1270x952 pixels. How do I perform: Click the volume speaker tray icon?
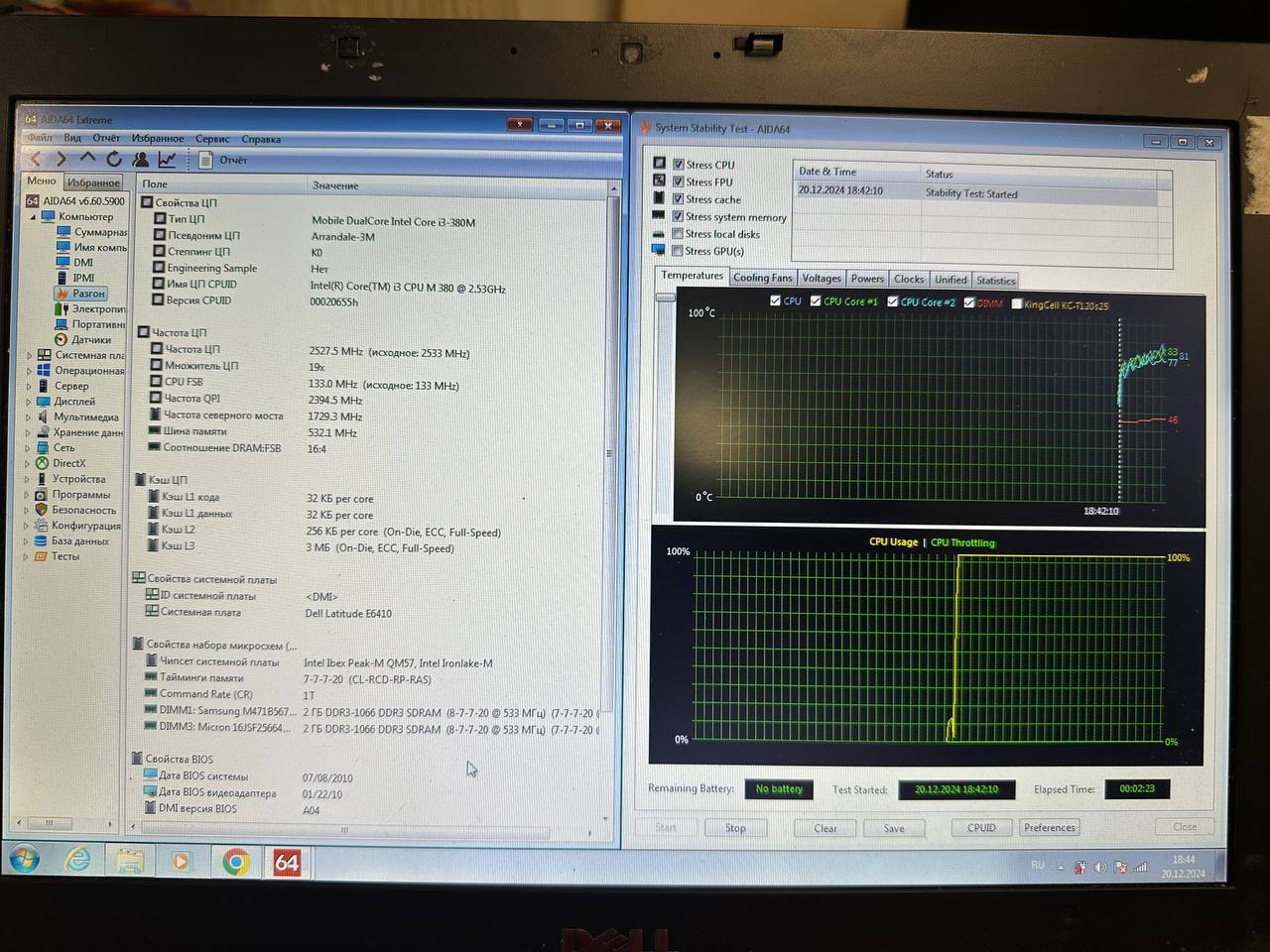coord(1099,867)
